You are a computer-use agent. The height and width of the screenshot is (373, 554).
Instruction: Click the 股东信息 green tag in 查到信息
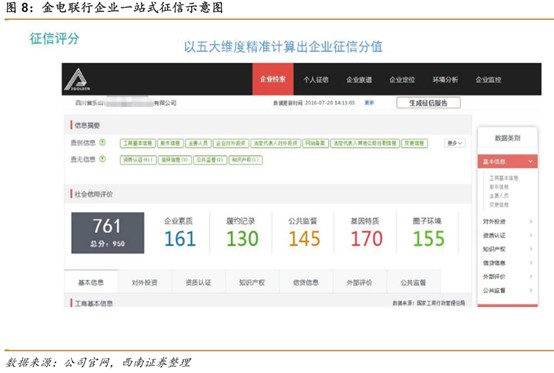pos(170,143)
